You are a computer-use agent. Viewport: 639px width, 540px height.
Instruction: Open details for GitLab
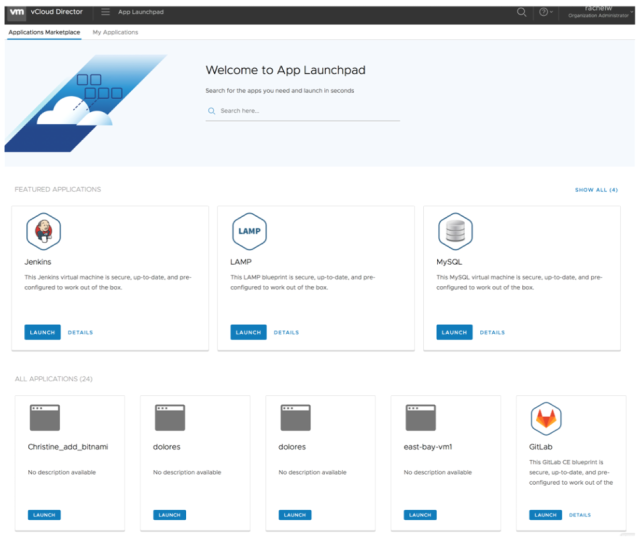click(x=580, y=515)
